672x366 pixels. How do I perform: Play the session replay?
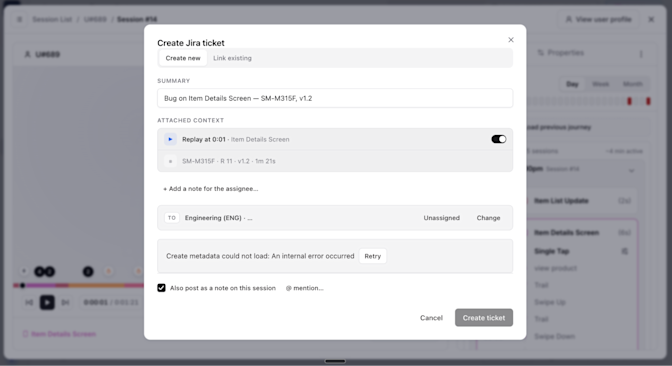[47, 303]
